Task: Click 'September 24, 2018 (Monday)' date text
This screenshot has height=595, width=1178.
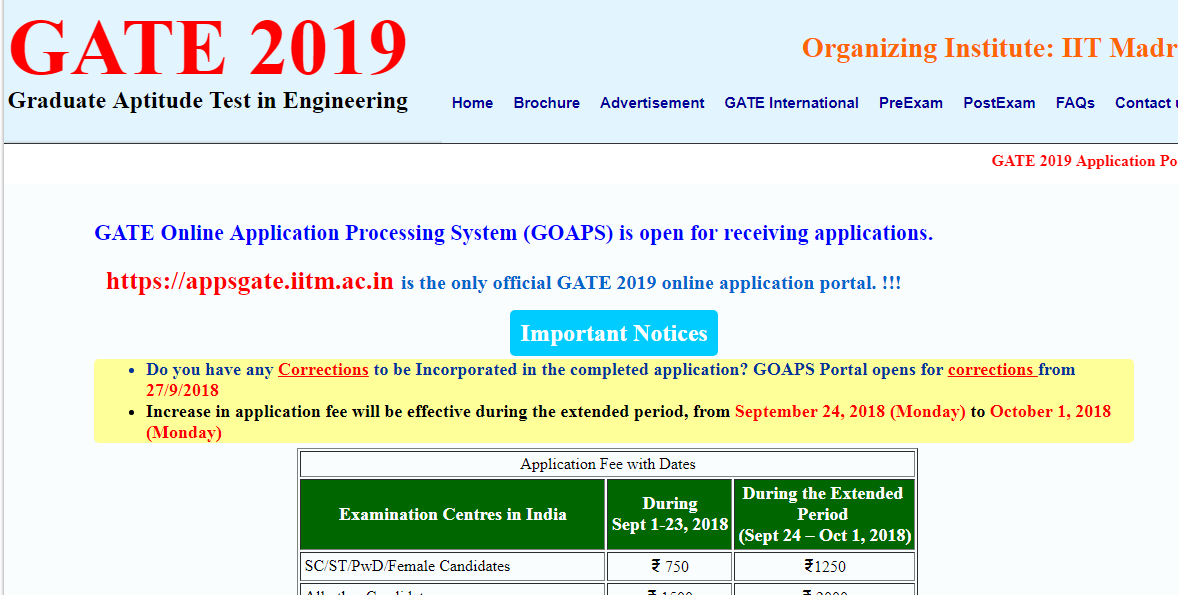Action: (x=850, y=412)
